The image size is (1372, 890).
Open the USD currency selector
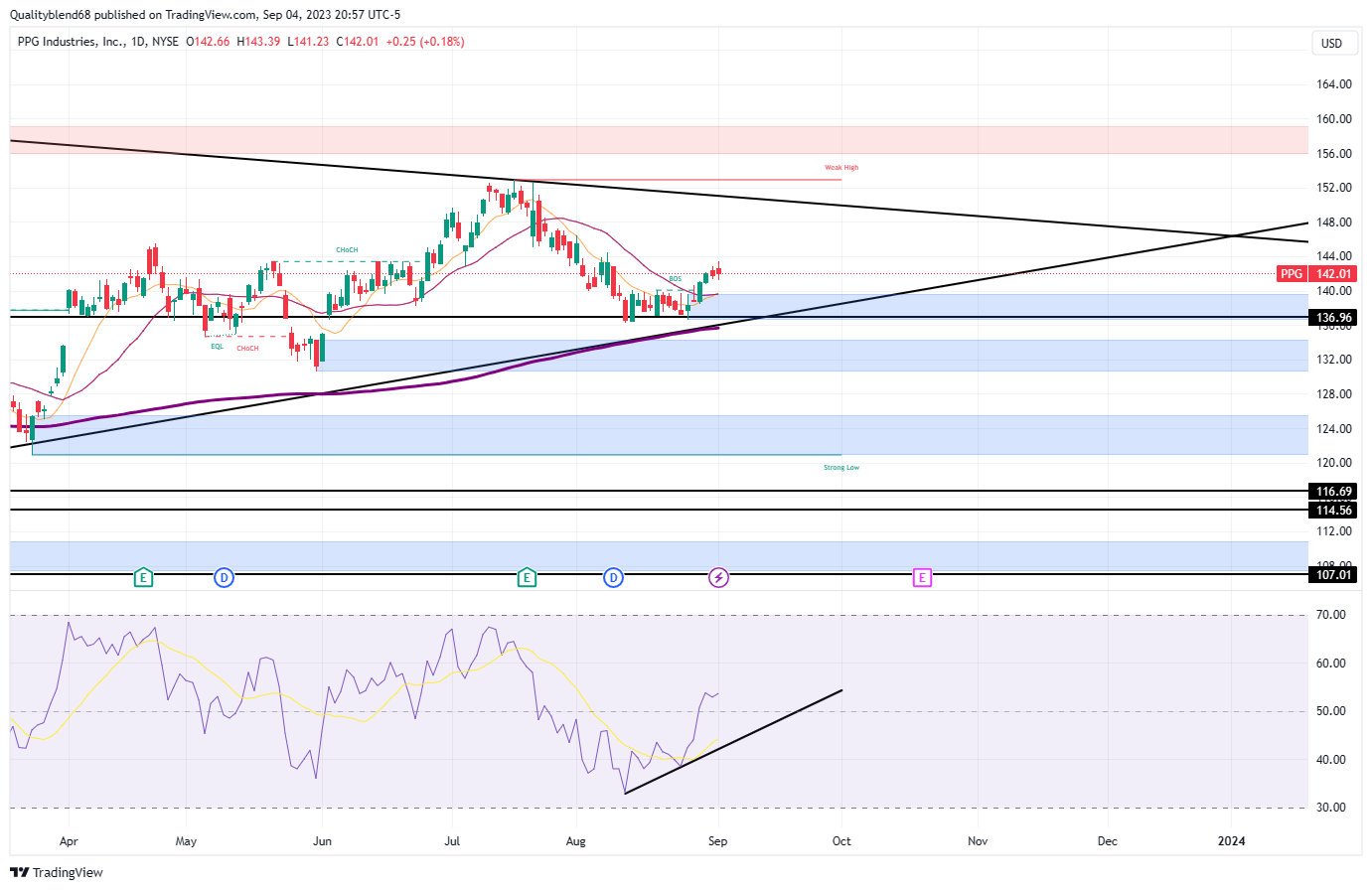1331,43
